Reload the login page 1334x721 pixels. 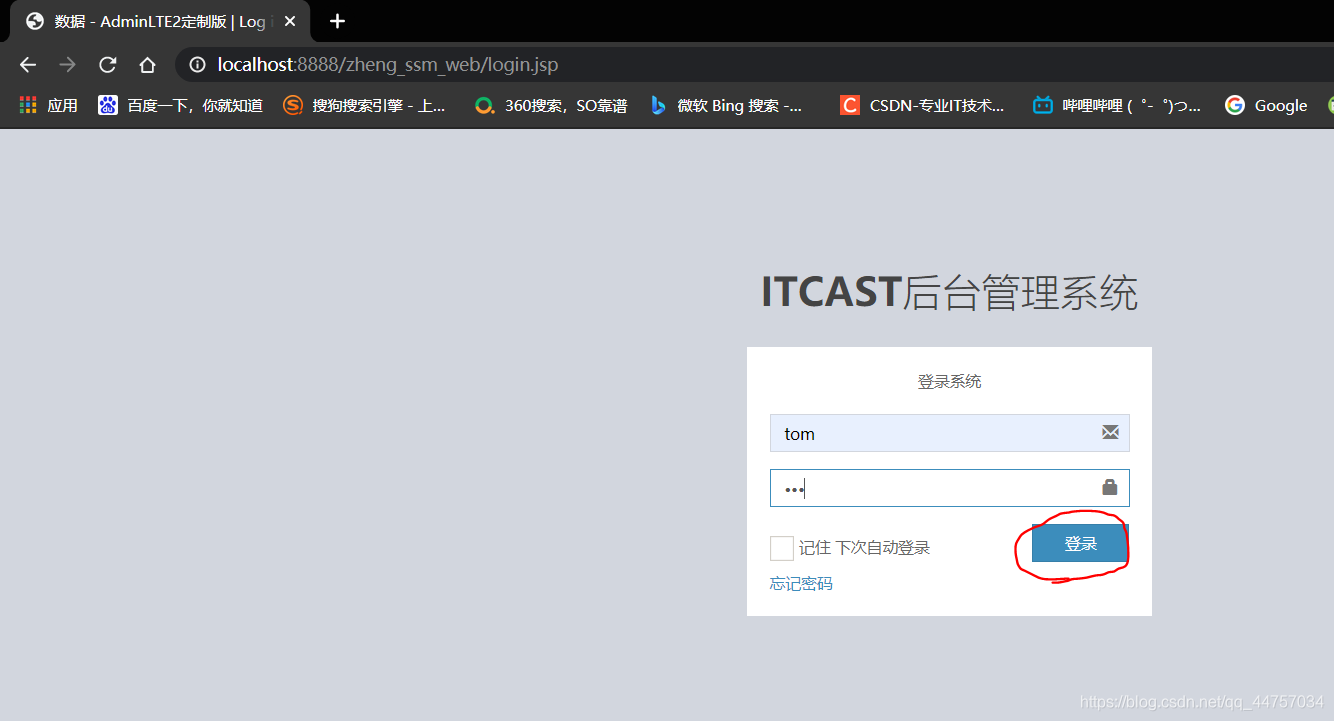(x=107, y=65)
